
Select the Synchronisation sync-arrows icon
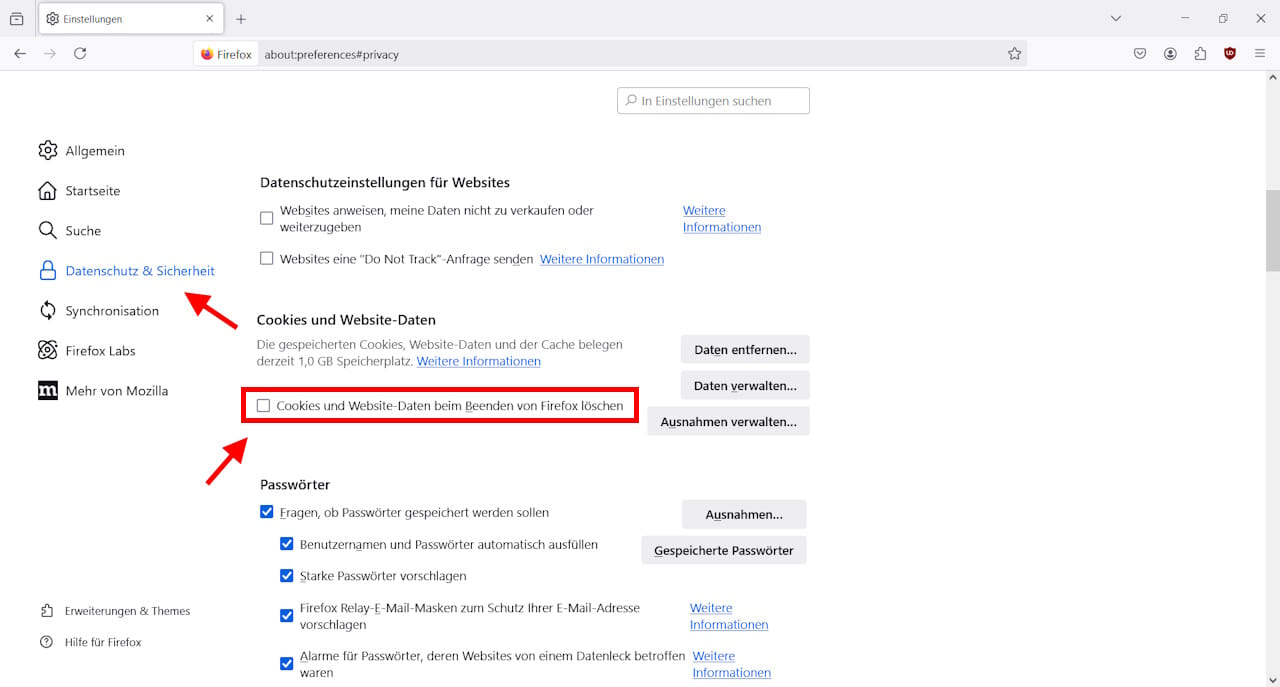[47, 310]
